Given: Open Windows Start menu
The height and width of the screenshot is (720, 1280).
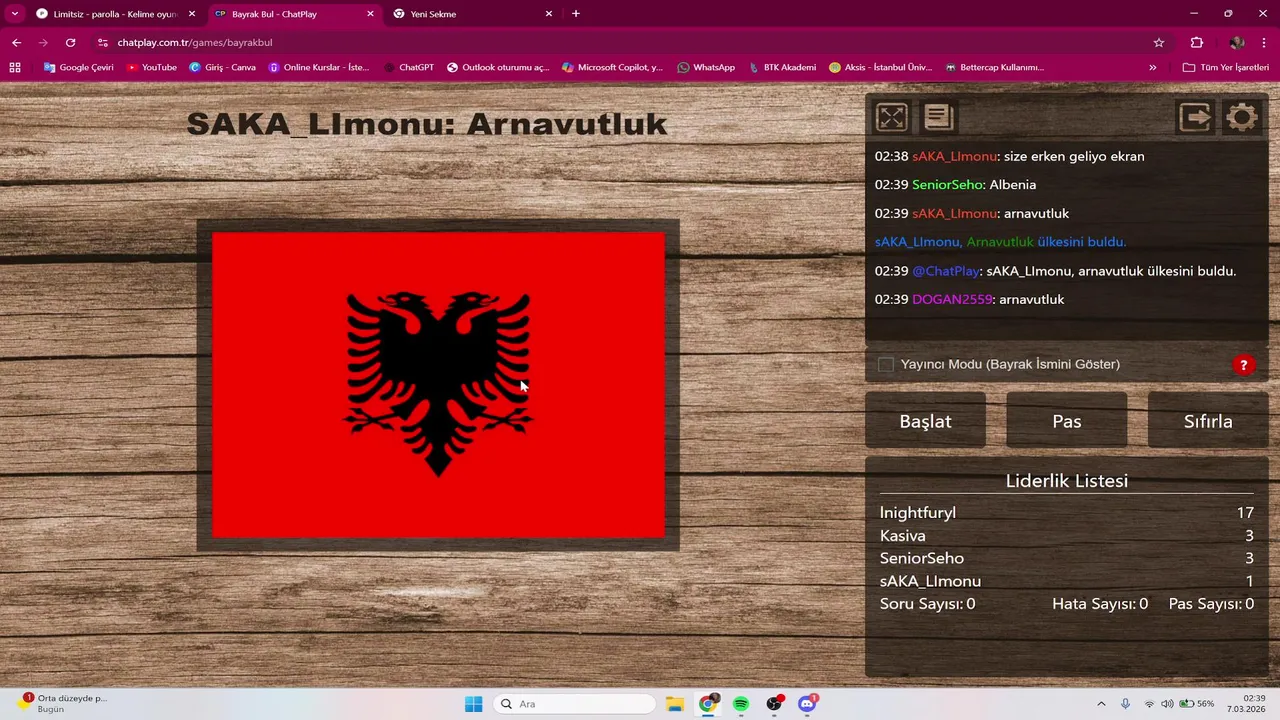Looking at the screenshot, I should click(x=473, y=704).
